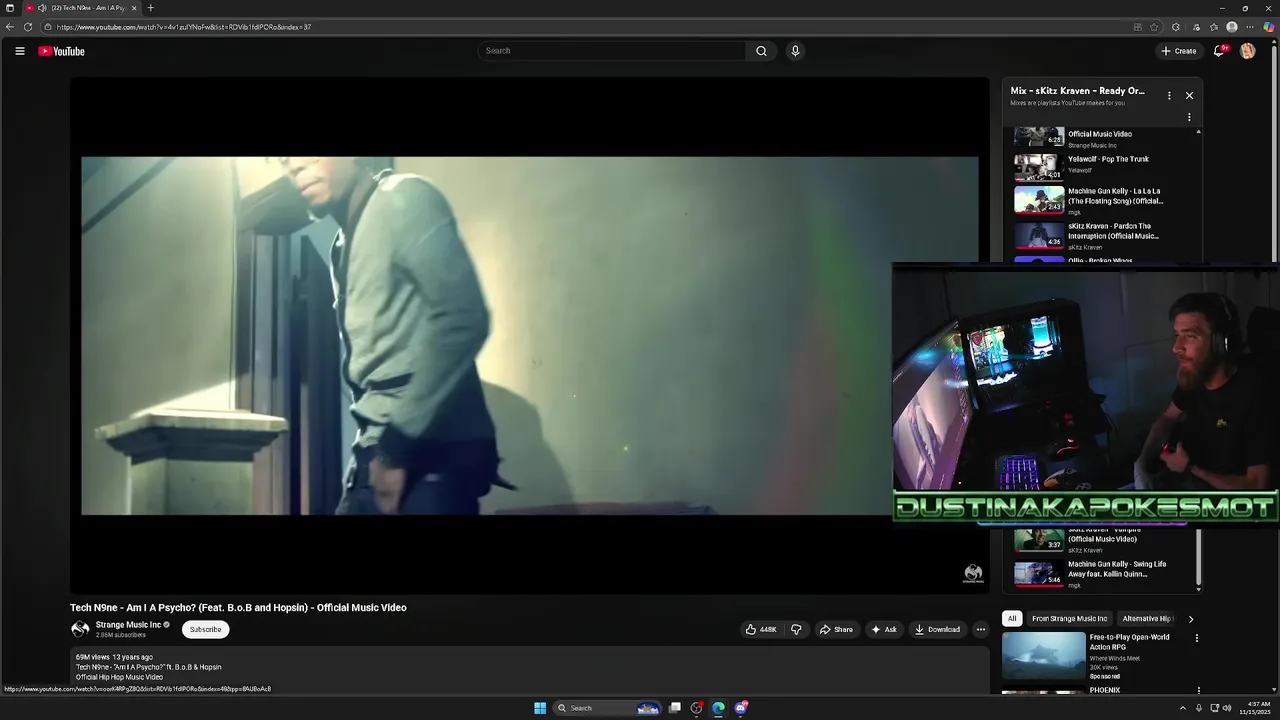
Task: Subscribe to Strange Music Inc
Action: (205, 629)
